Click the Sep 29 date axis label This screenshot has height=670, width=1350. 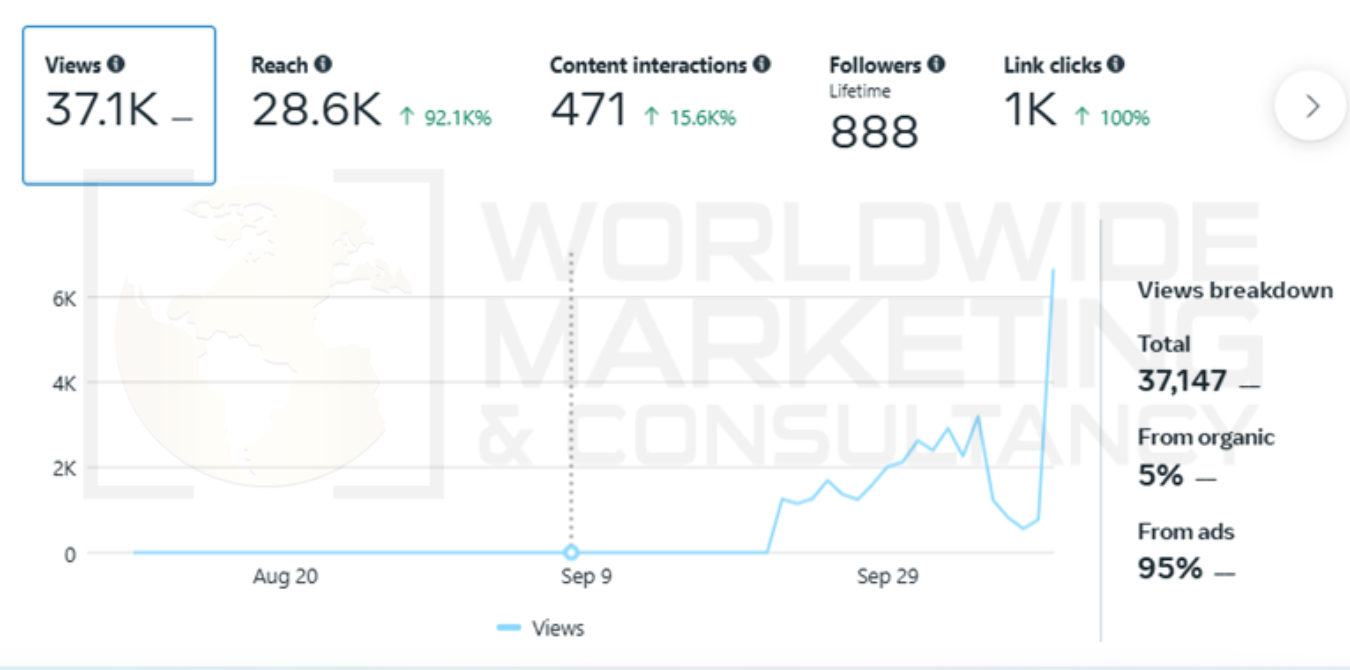887,577
